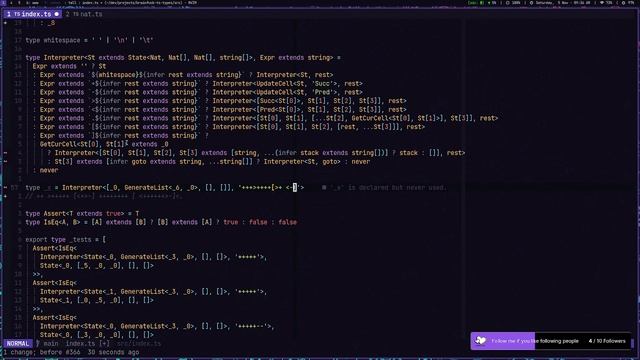The height and width of the screenshot is (360, 640).
Task: Click the ": never" line ending Interpreter
Action: [45, 170]
